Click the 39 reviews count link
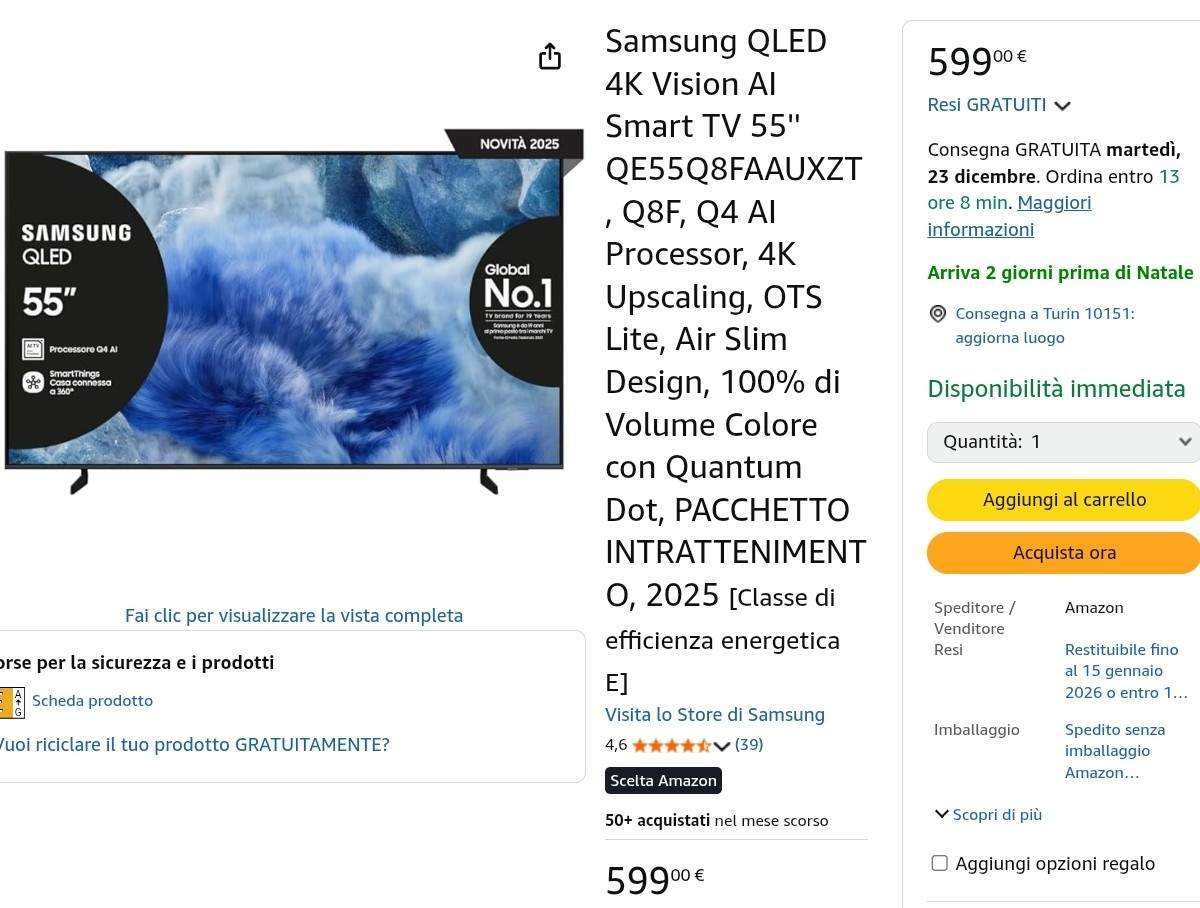This screenshot has height=908, width=1200. 749,745
